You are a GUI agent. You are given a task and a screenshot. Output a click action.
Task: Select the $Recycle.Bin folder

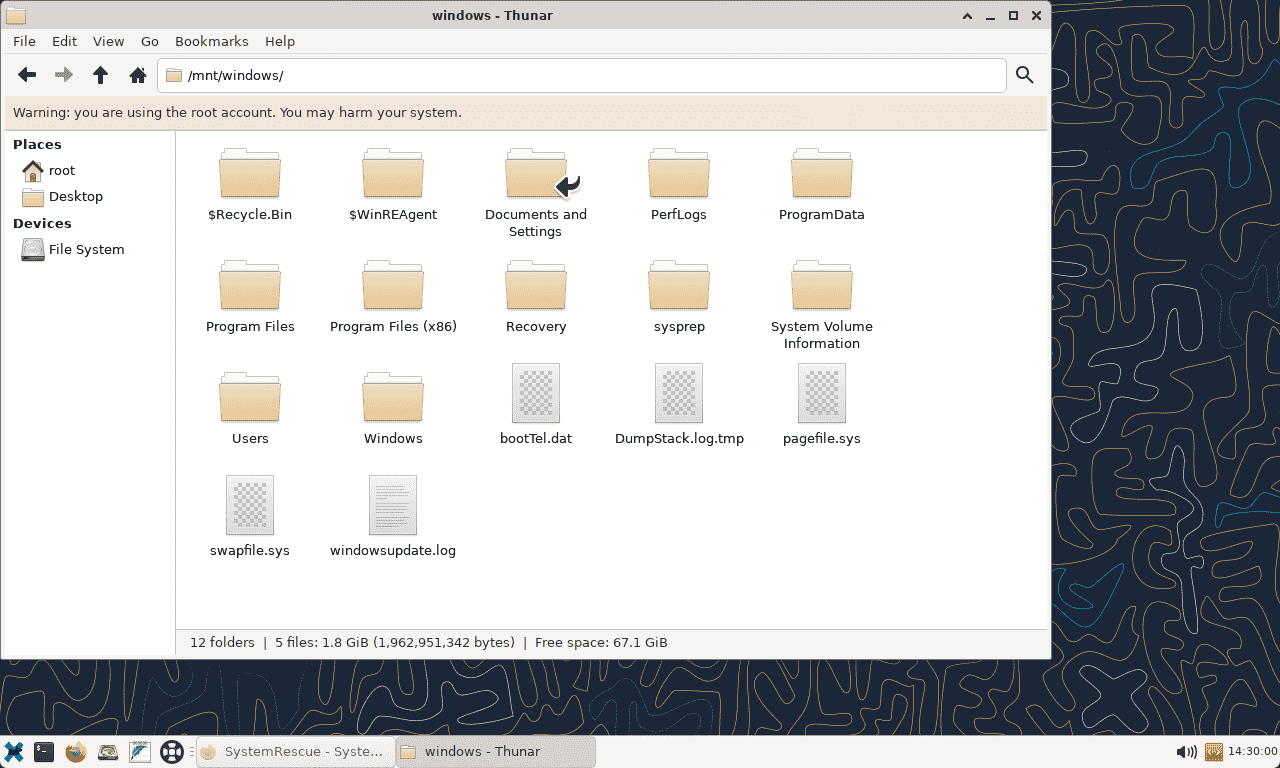(x=250, y=185)
